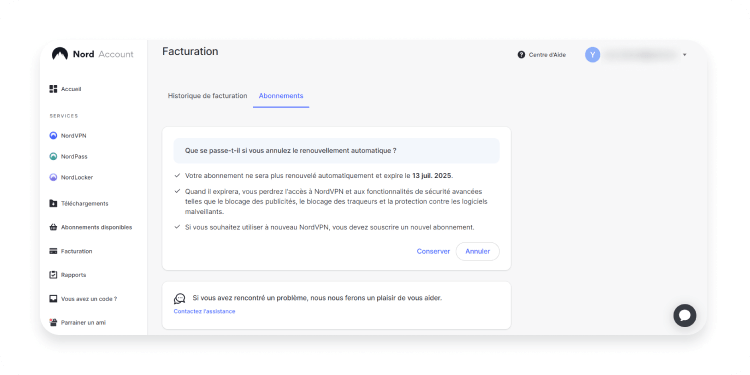This screenshot has height=375, width=750.
Task: Open Centre d'Aide
Action: coord(541,55)
